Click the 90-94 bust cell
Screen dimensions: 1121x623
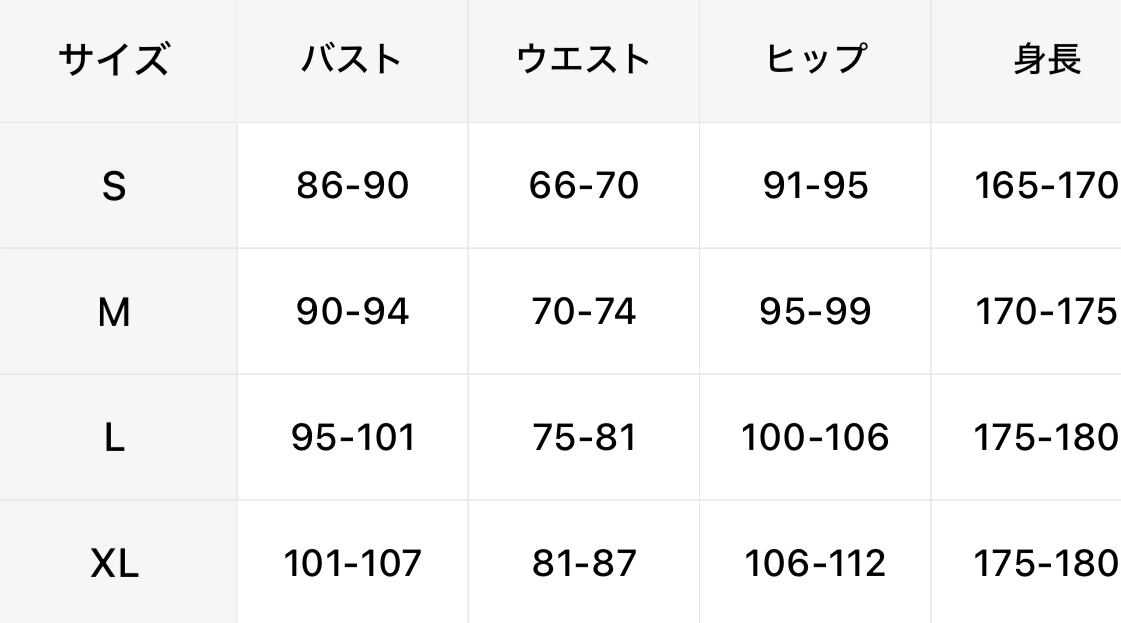[352, 312]
